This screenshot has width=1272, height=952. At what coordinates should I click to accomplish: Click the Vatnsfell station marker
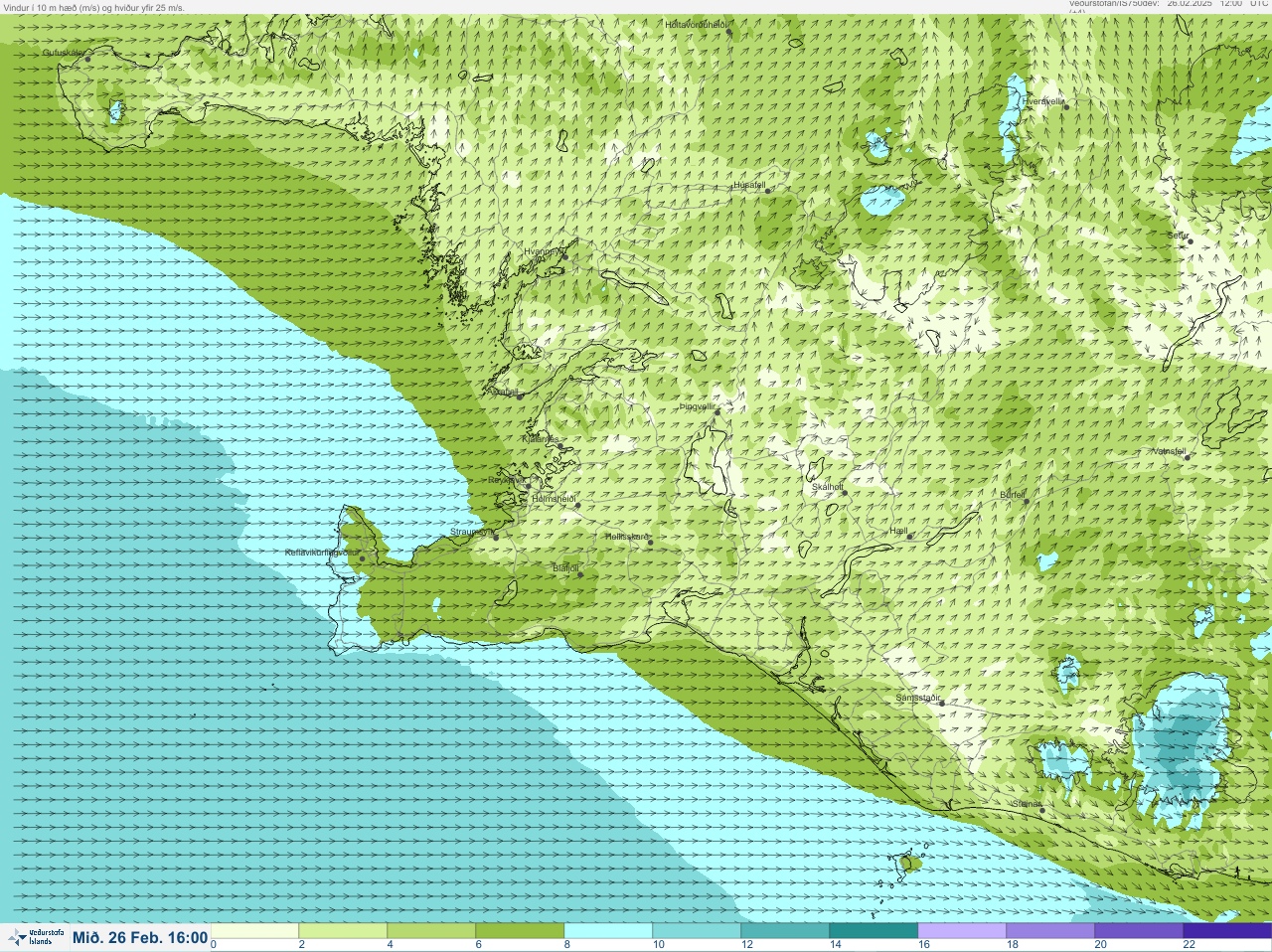coord(1188,456)
